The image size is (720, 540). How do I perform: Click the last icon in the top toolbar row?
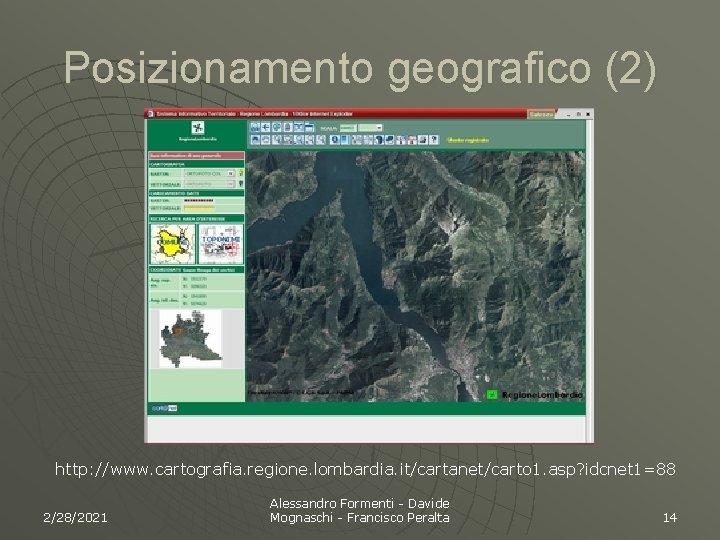coord(309,127)
